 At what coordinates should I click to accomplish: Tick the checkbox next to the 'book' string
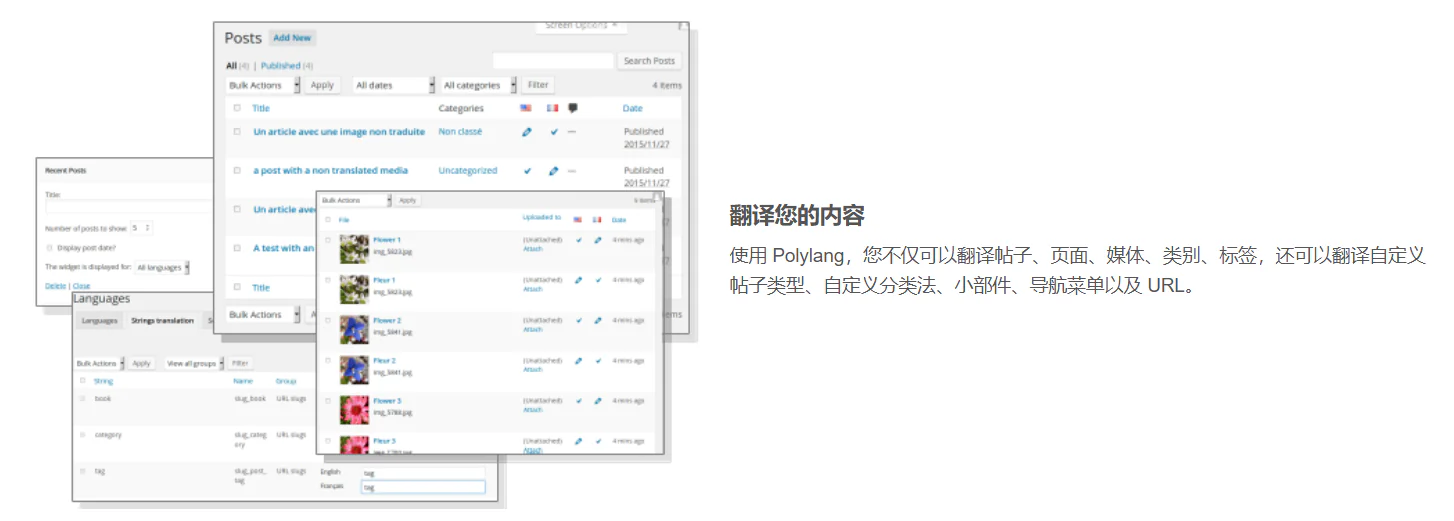tap(83, 399)
